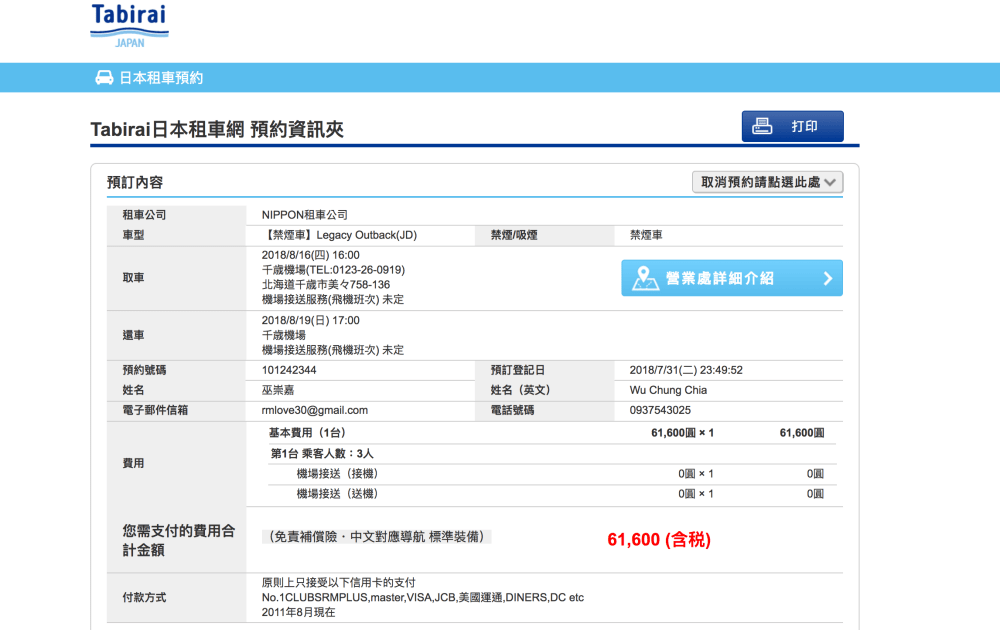Click the cancel reservation dropdown arrow
Image resolution: width=1000 pixels, height=630 pixels.
coord(831,182)
